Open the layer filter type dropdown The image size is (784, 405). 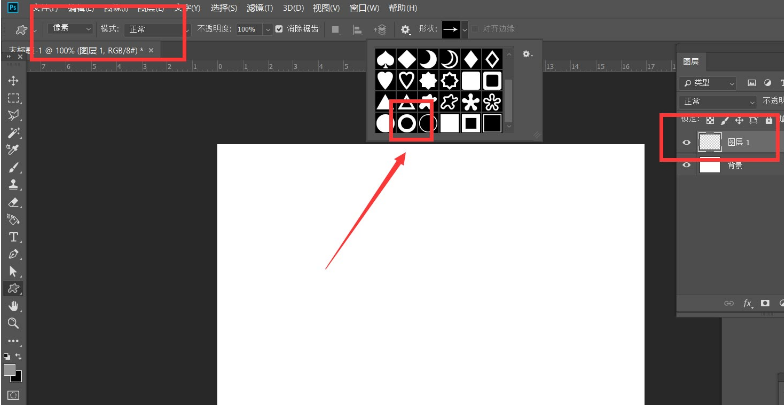(708, 82)
